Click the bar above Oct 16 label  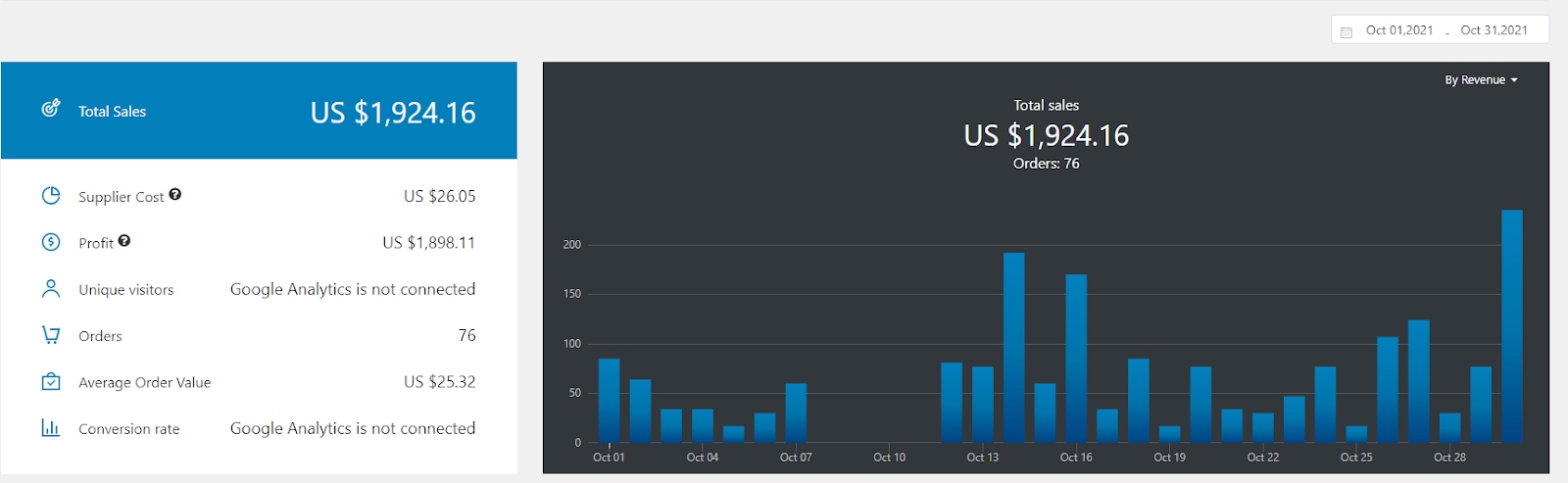pyautogui.click(x=1076, y=359)
